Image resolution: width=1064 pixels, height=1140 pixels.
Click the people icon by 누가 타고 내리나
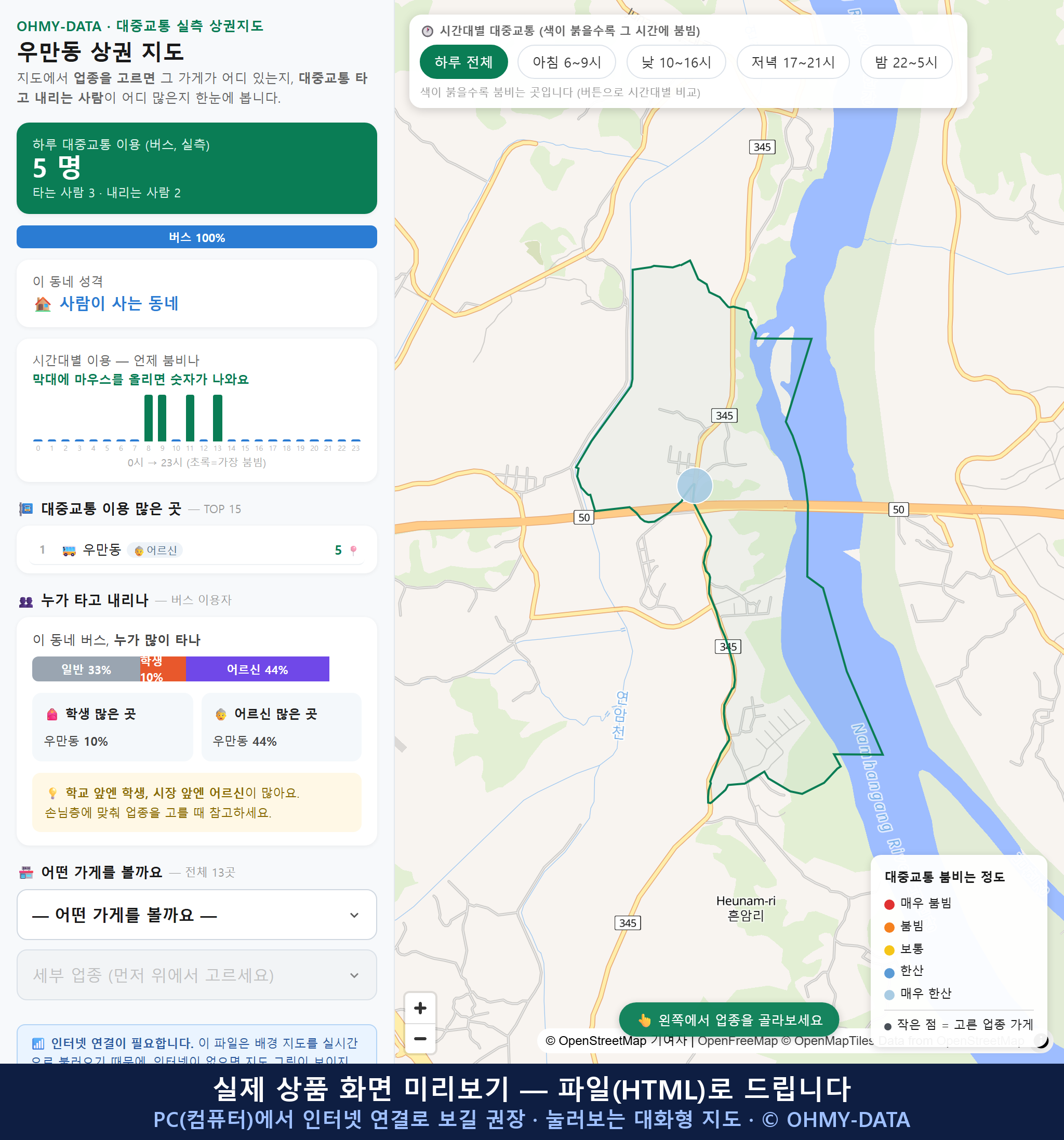tap(26, 601)
